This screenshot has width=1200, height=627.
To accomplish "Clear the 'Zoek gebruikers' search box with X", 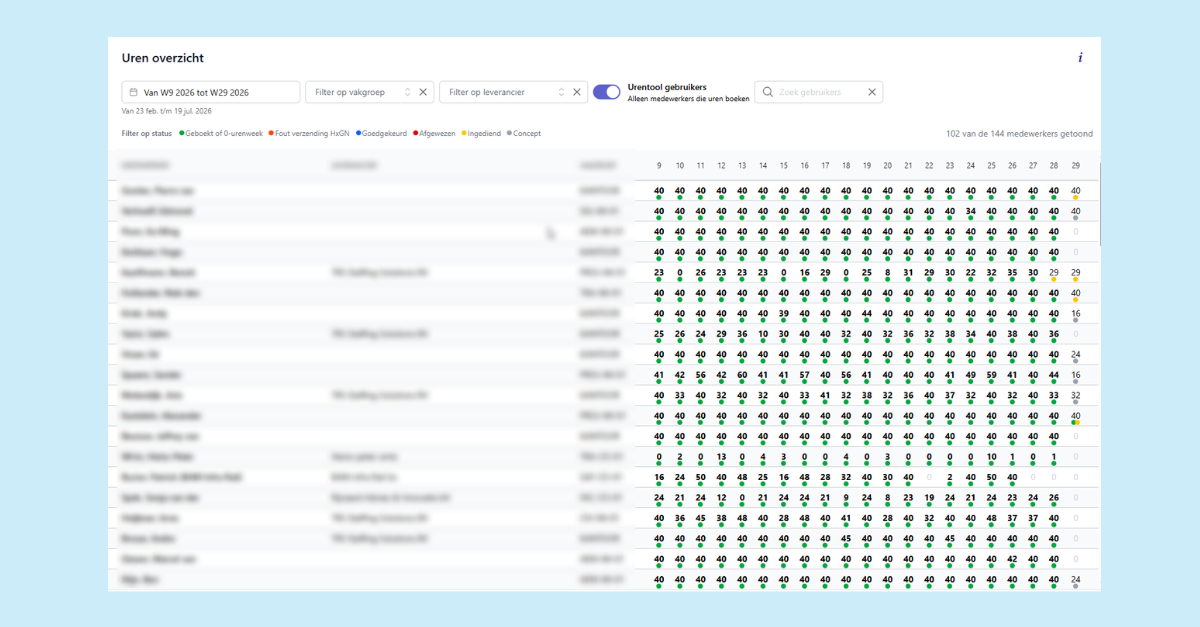I will [x=872, y=92].
